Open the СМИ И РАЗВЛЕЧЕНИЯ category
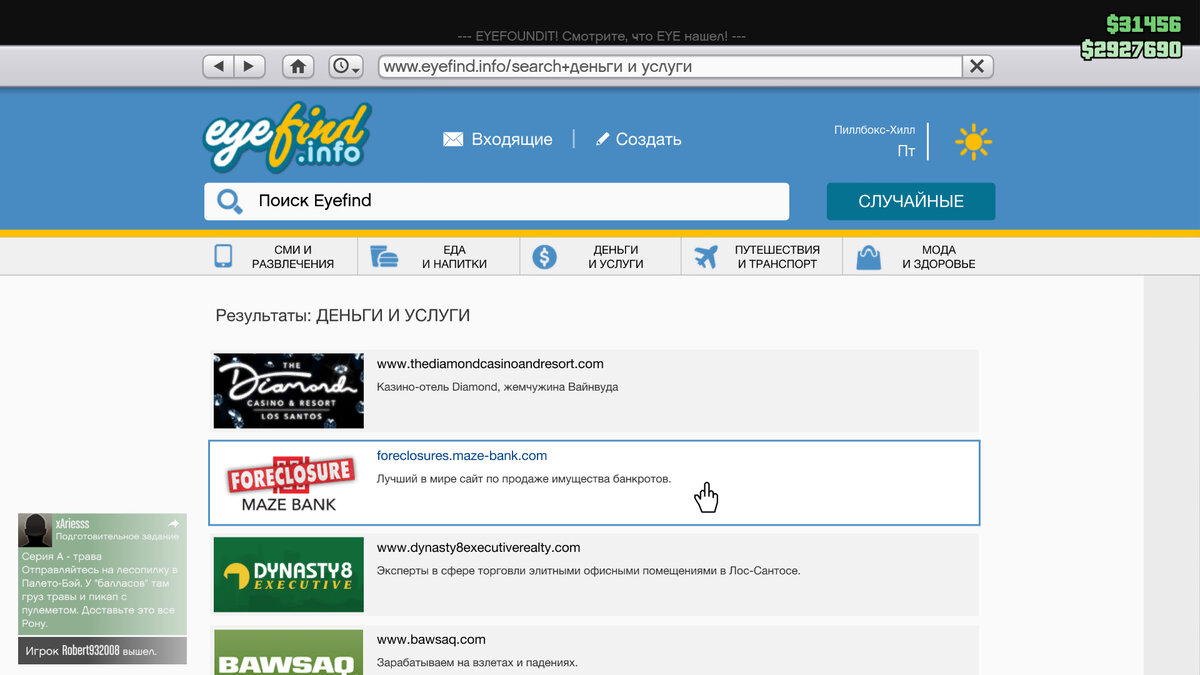 293,257
